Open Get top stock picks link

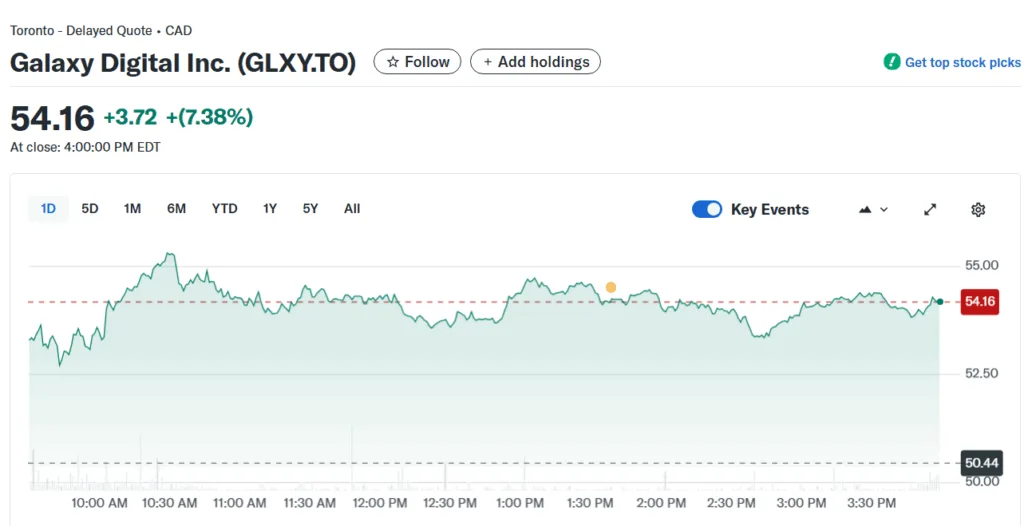click(962, 62)
